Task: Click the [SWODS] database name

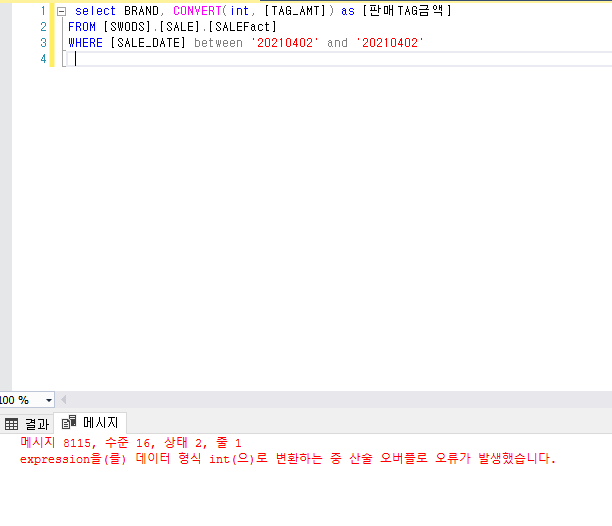Action: pyautogui.click(x=126, y=27)
